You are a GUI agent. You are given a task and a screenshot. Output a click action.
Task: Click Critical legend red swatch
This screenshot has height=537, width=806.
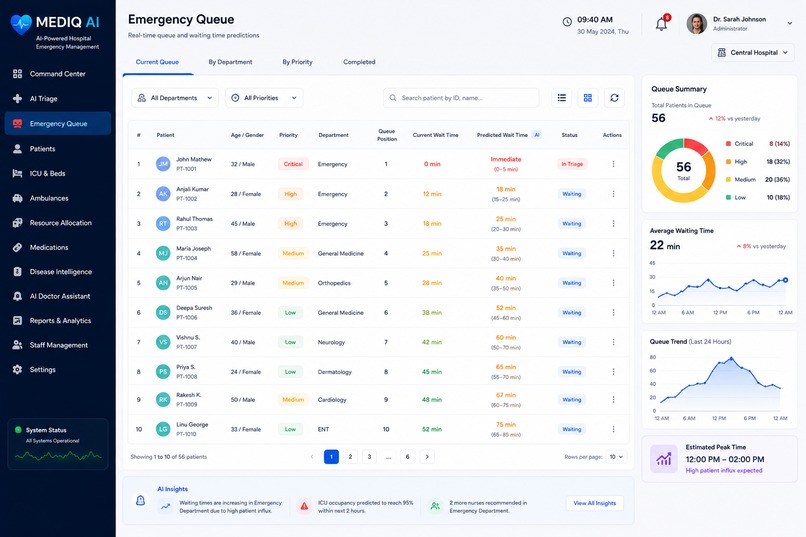(728, 144)
